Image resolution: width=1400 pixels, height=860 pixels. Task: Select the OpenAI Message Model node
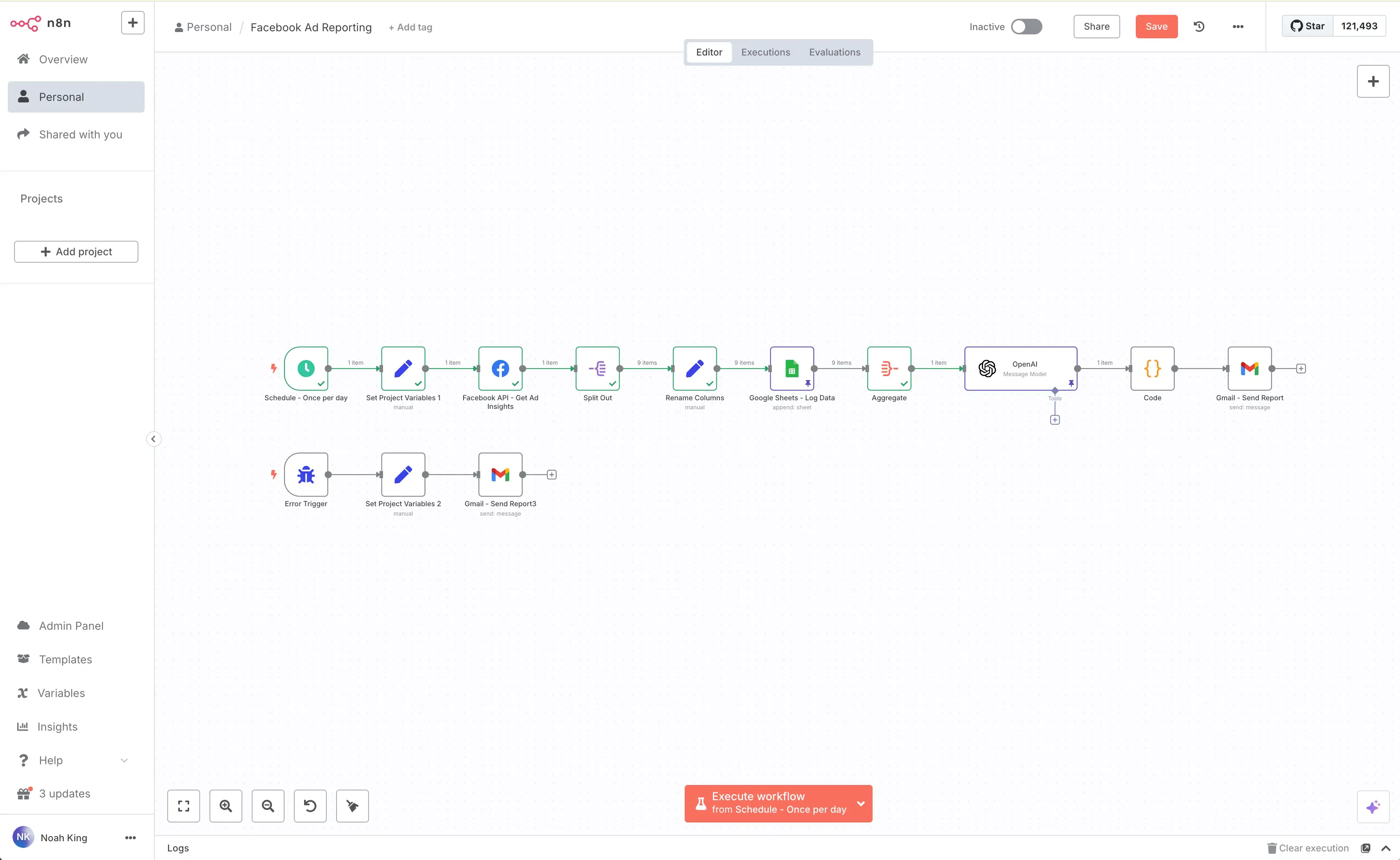1021,369
